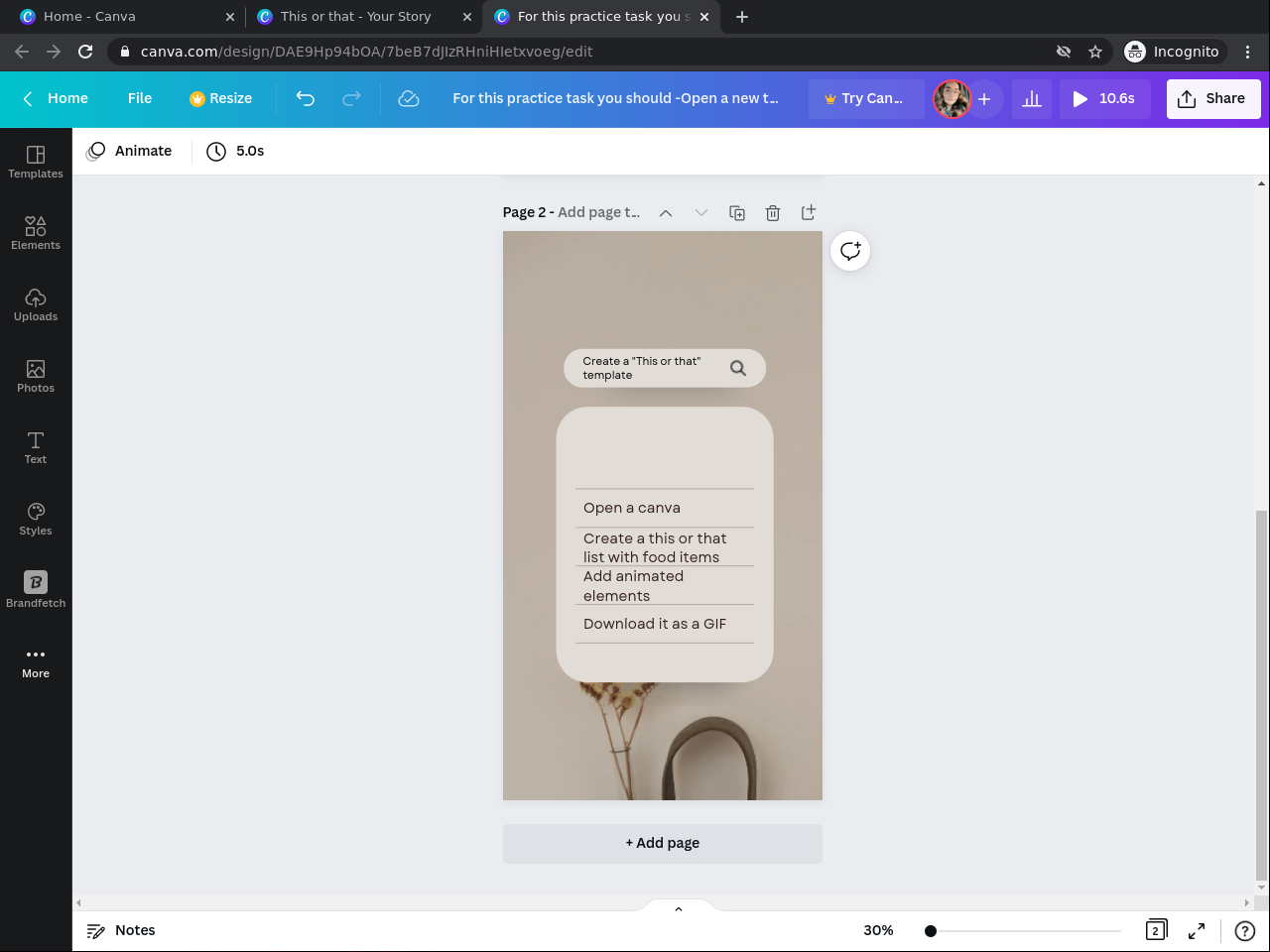Close the current practice task tab
This screenshot has width=1270, height=952.
[705, 16]
